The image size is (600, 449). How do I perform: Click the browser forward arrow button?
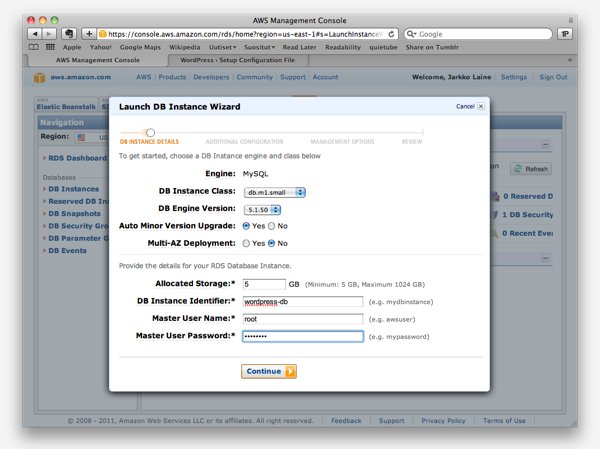50,33
